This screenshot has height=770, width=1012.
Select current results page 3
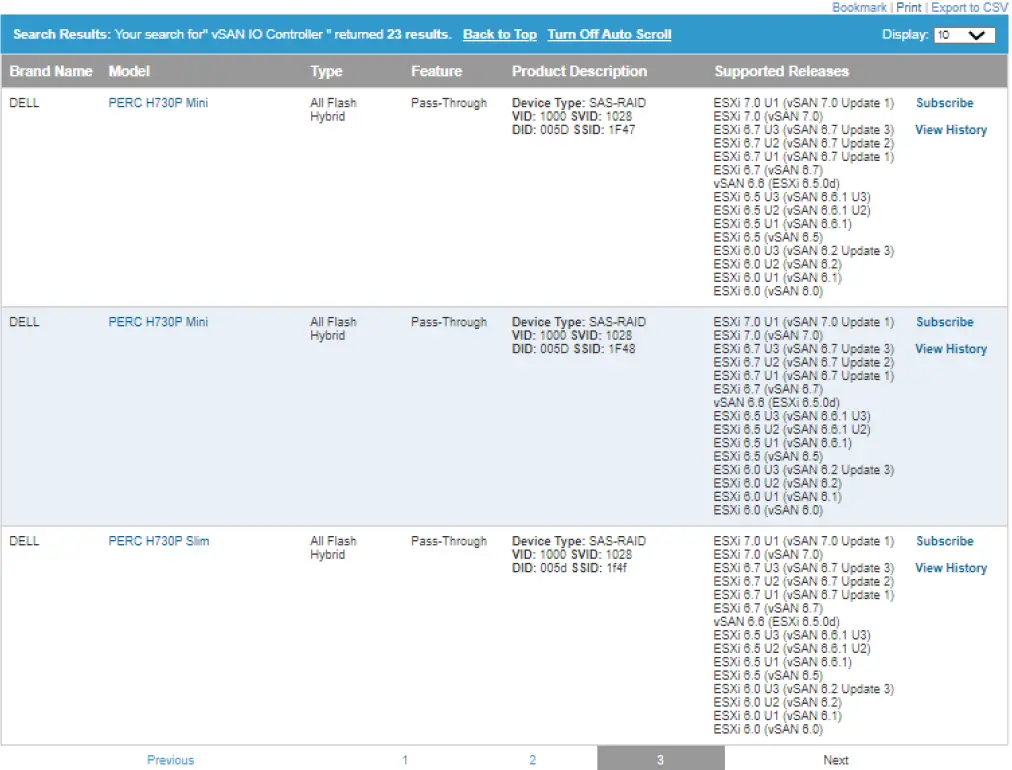pos(660,759)
